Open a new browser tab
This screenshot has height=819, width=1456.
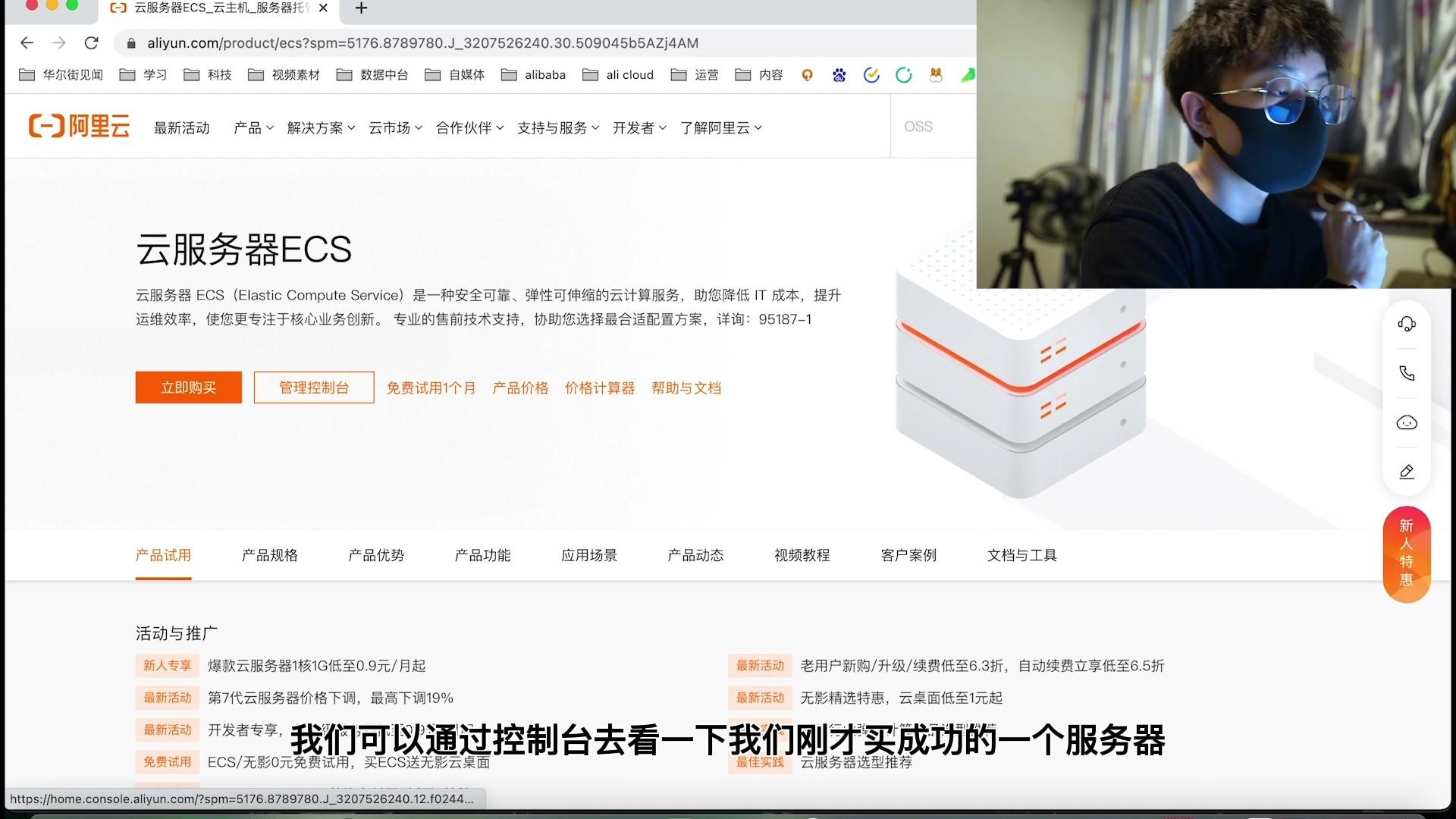[362, 8]
